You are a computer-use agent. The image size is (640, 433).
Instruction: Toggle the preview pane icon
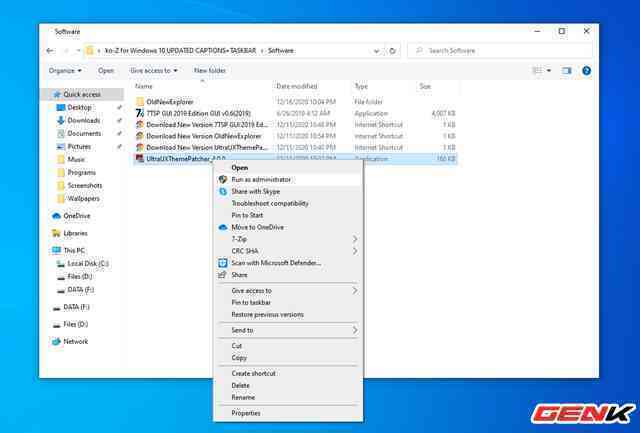pos(567,71)
